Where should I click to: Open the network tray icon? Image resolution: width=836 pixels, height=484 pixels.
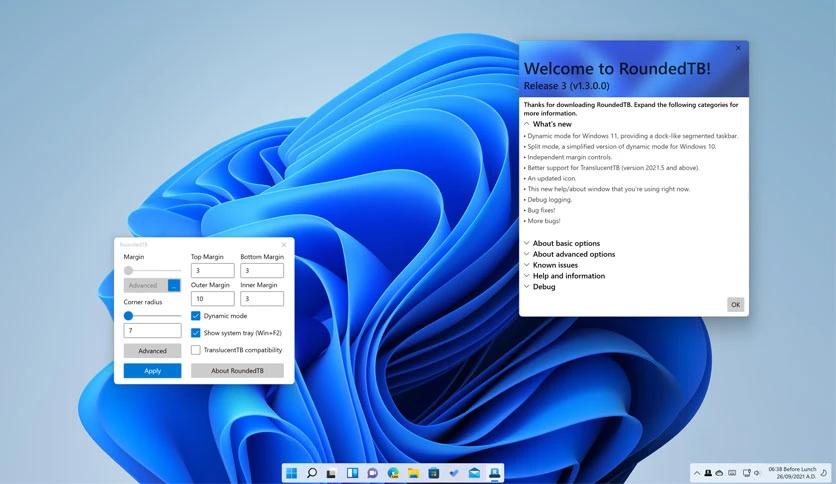(746, 473)
